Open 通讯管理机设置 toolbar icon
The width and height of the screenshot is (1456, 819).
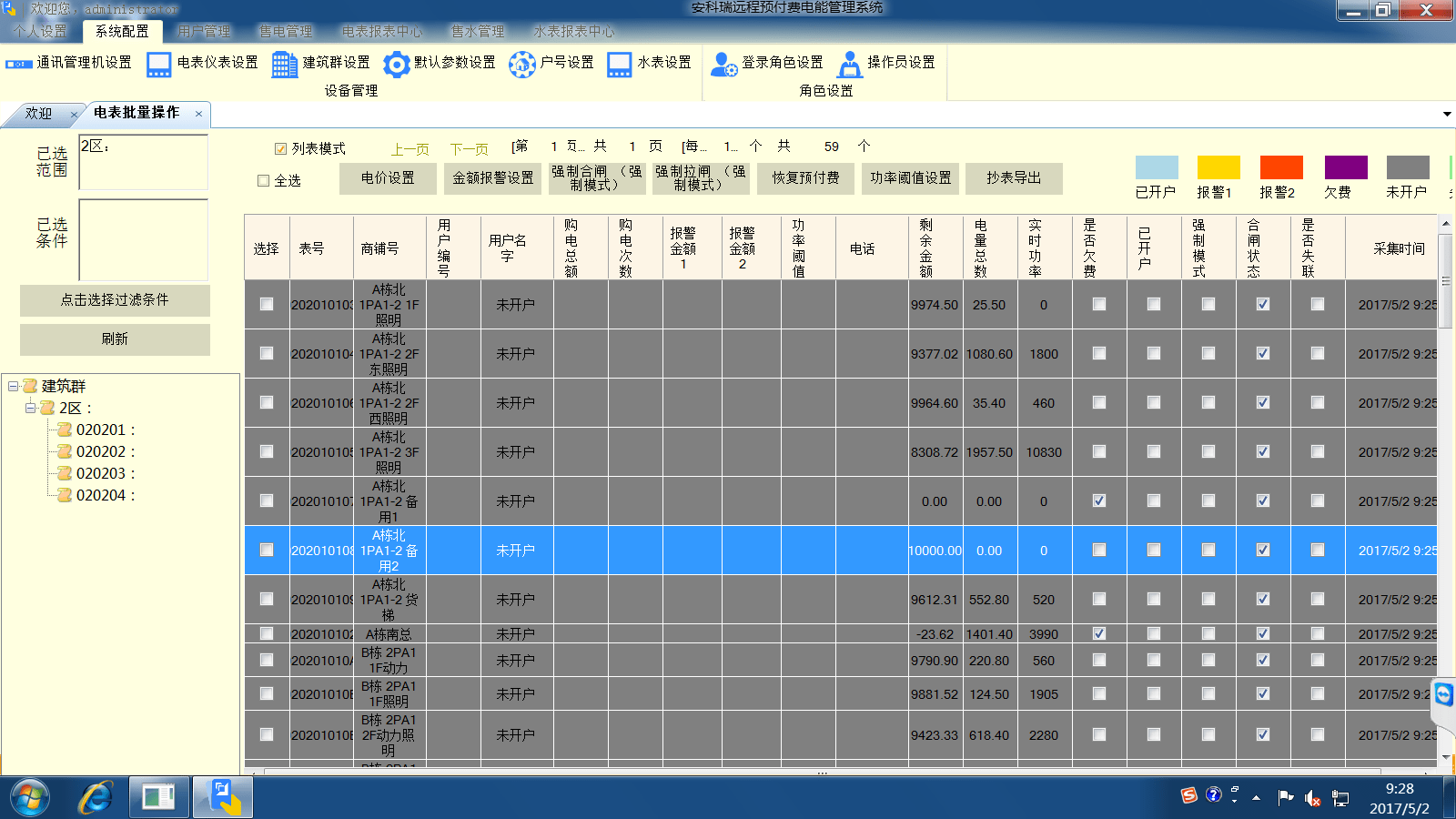pos(19,64)
